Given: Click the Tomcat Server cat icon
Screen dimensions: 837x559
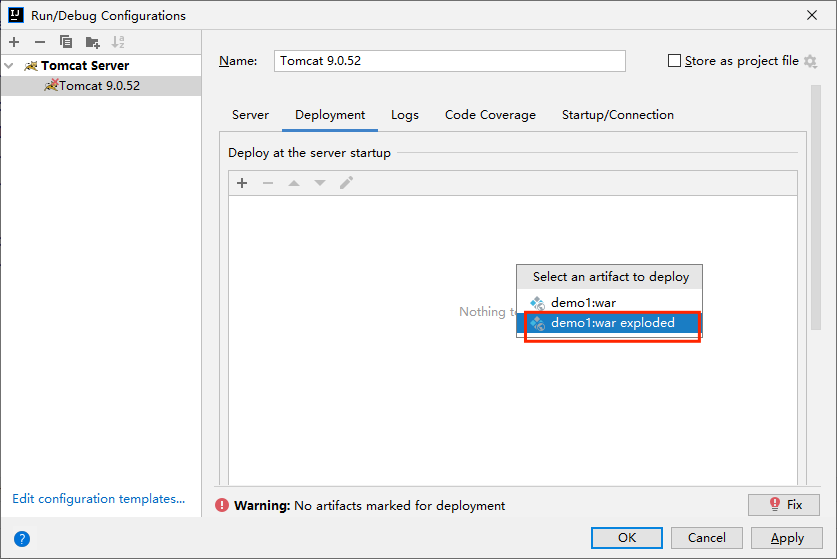Looking at the screenshot, I should 31,66.
